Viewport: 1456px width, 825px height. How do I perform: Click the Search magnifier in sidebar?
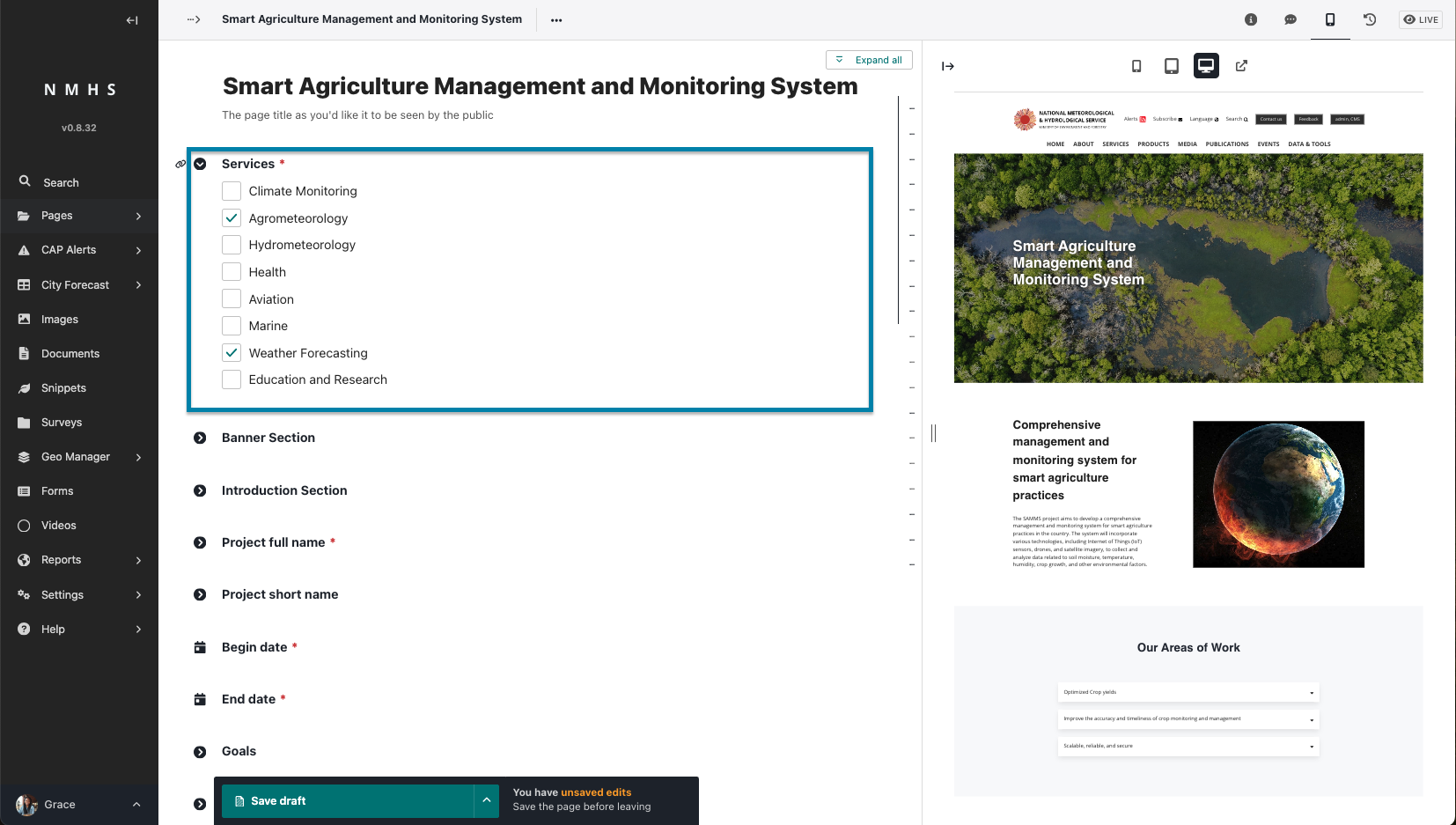coord(25,181)
